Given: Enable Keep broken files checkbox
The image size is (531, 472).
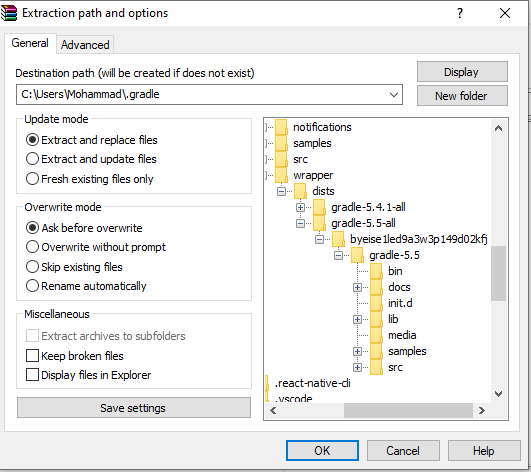Looking at the screenshot, I should pos(33,356).
